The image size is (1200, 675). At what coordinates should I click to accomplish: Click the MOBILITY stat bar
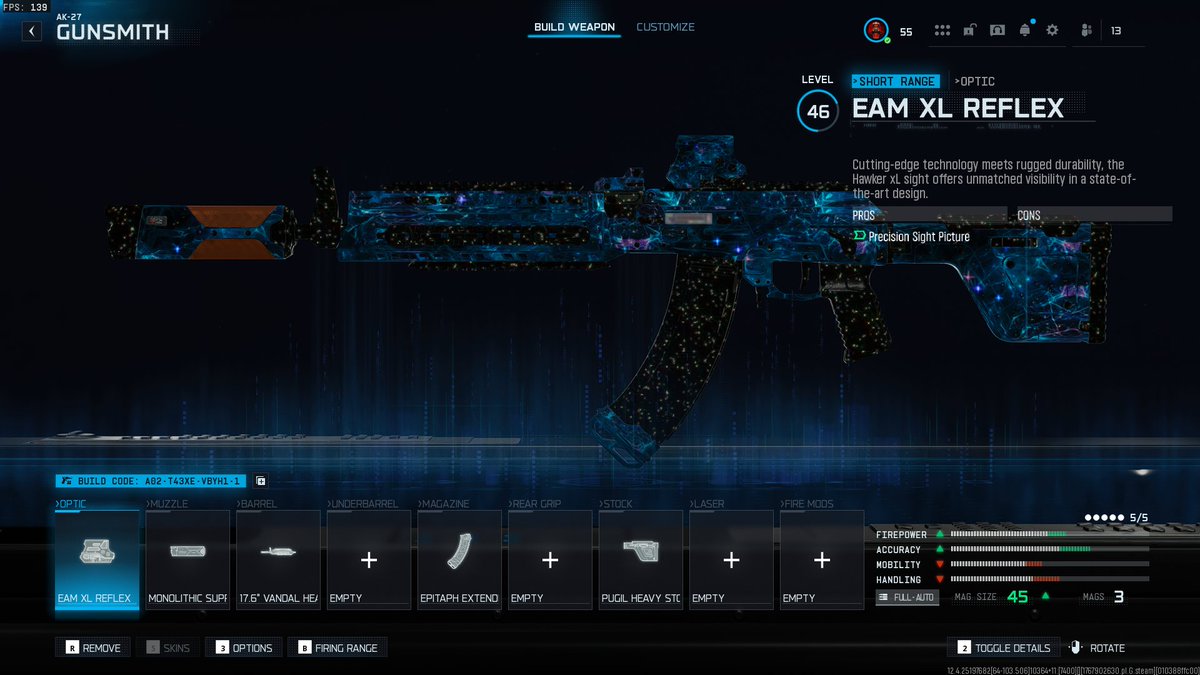coord(1049,564)
